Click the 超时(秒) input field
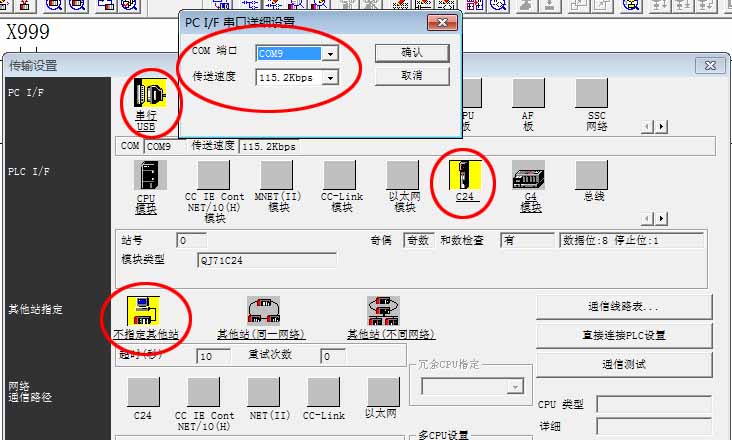The height and width of the screenshot is (440, 732). click(x=215, y=356)
